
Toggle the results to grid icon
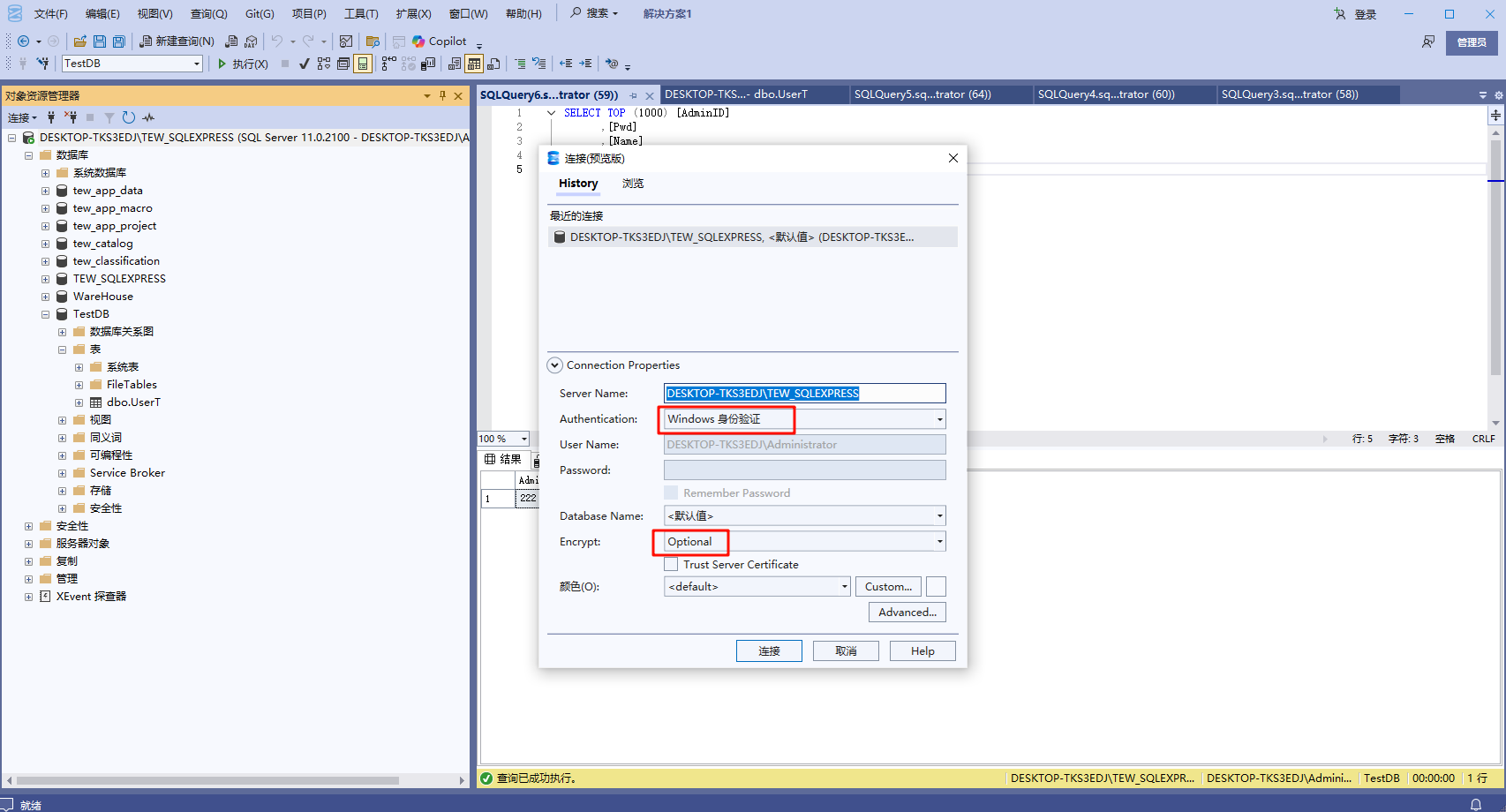[x=474, y=64]
